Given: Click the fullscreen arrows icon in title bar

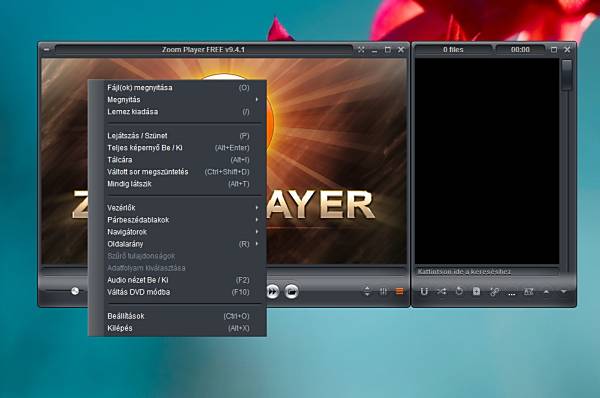Looking at the screenshot, I should tap(361, 49).
